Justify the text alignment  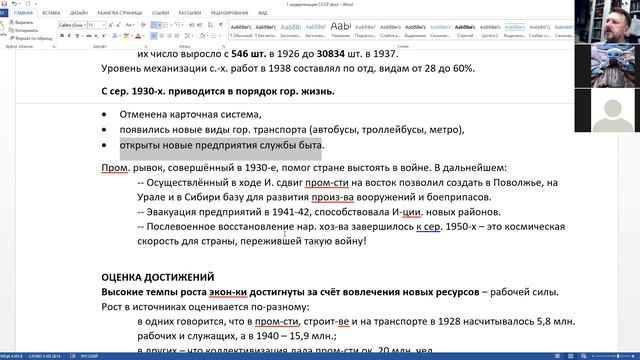click(177, 36)
